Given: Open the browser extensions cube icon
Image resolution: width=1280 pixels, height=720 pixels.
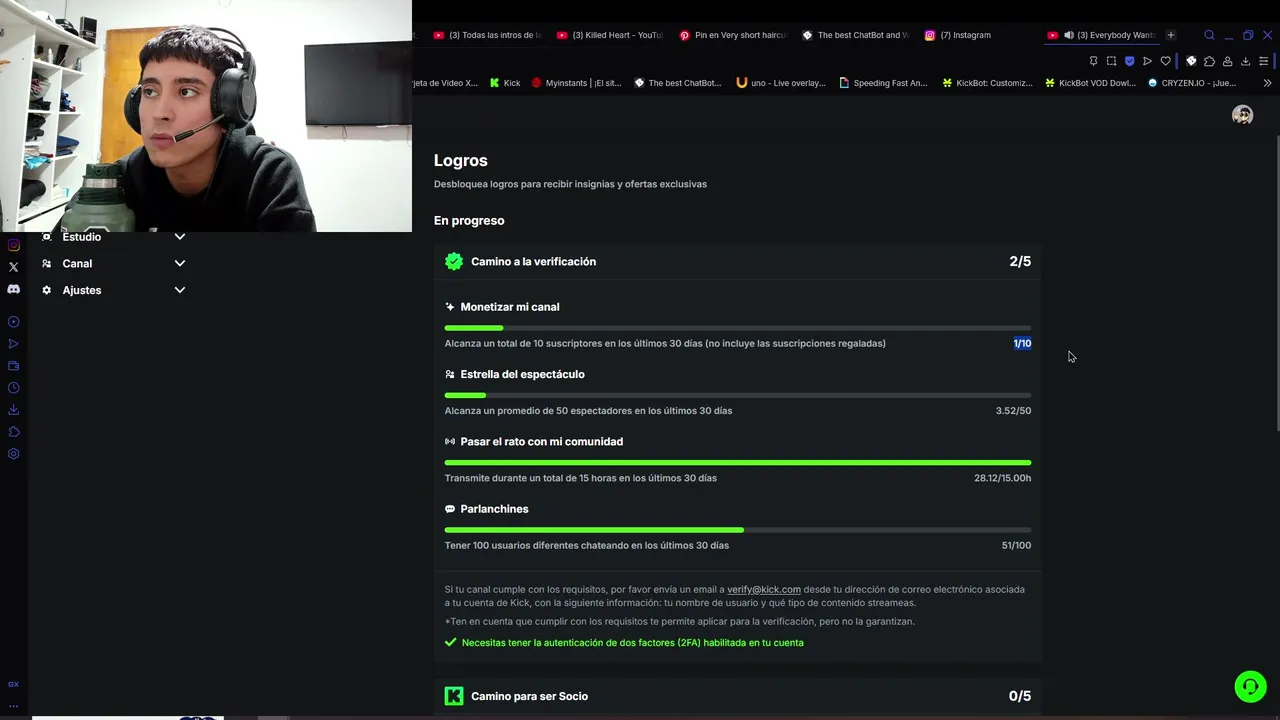Looking at the screenshot, I should 1209,61.
